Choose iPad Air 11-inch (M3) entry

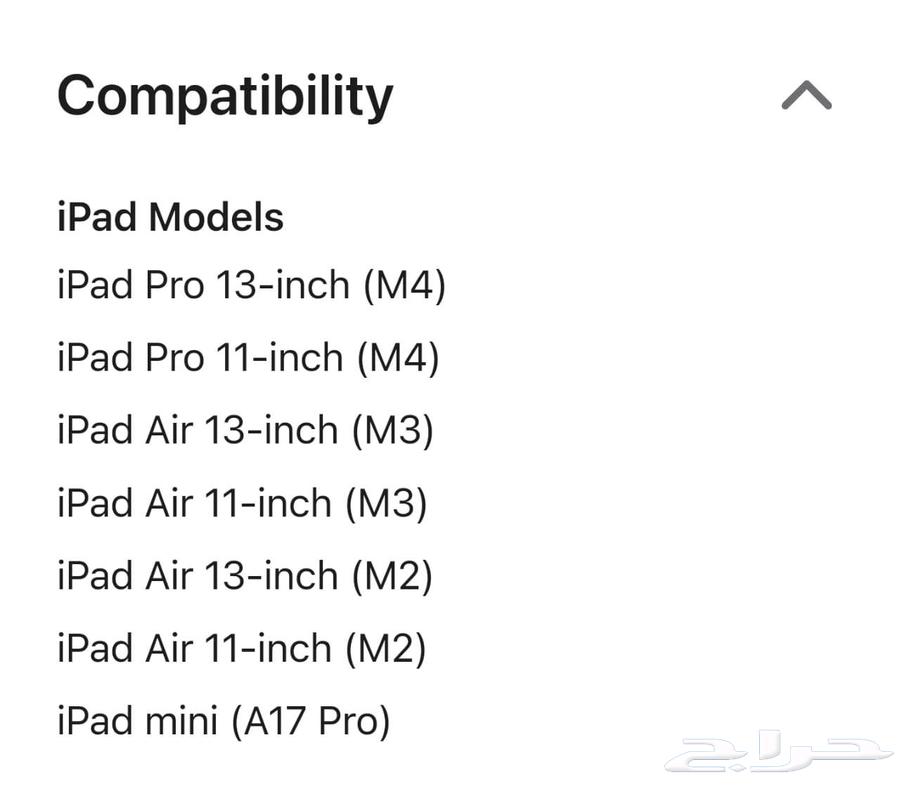point(242,503)
